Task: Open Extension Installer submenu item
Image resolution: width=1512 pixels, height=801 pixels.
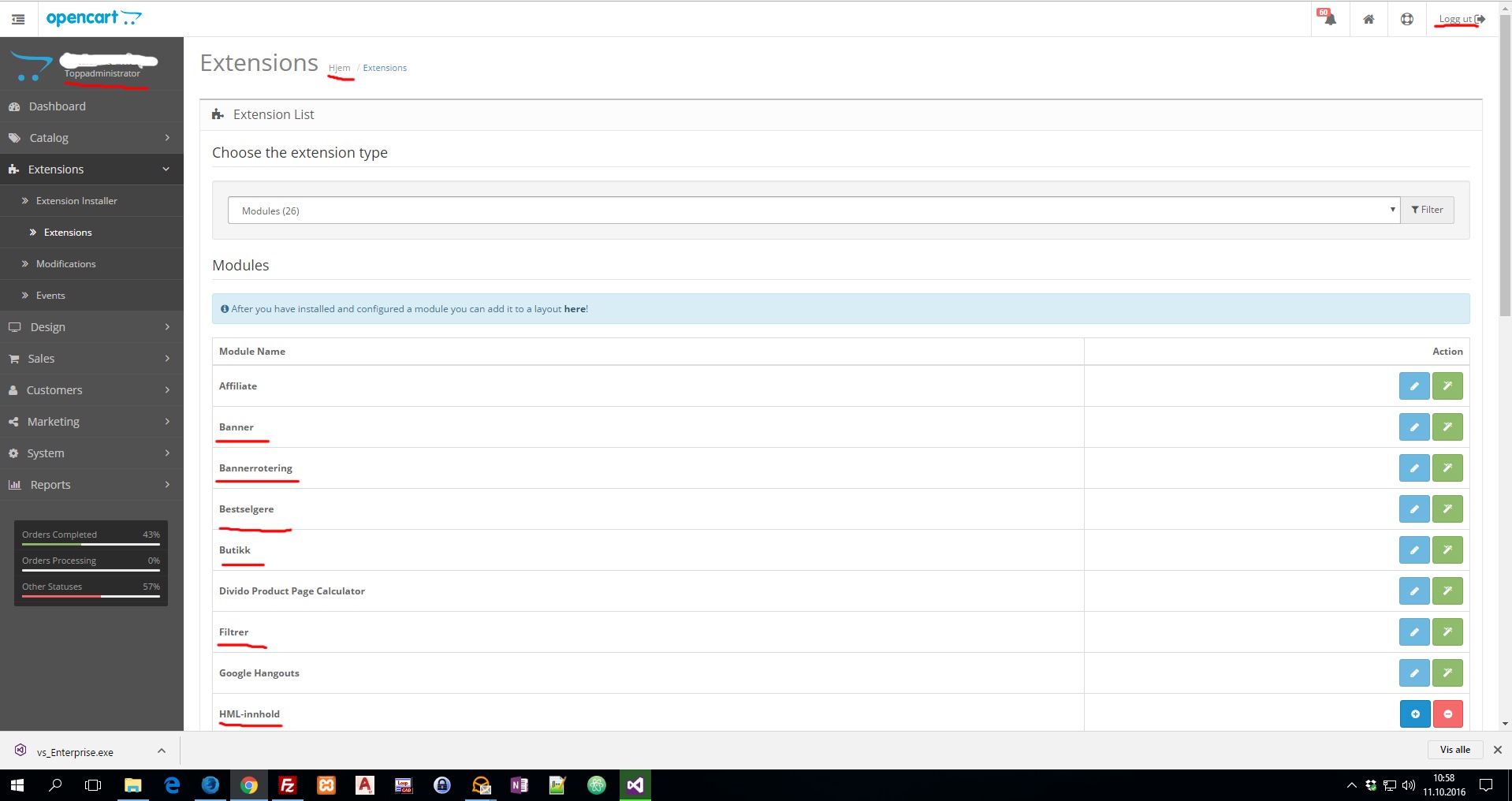Action: click(91, 201)
